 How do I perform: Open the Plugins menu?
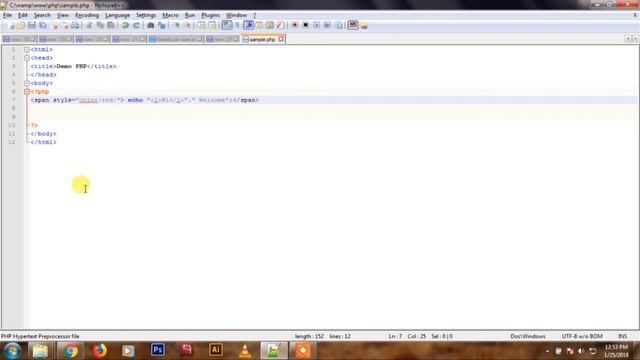point(211,15)
